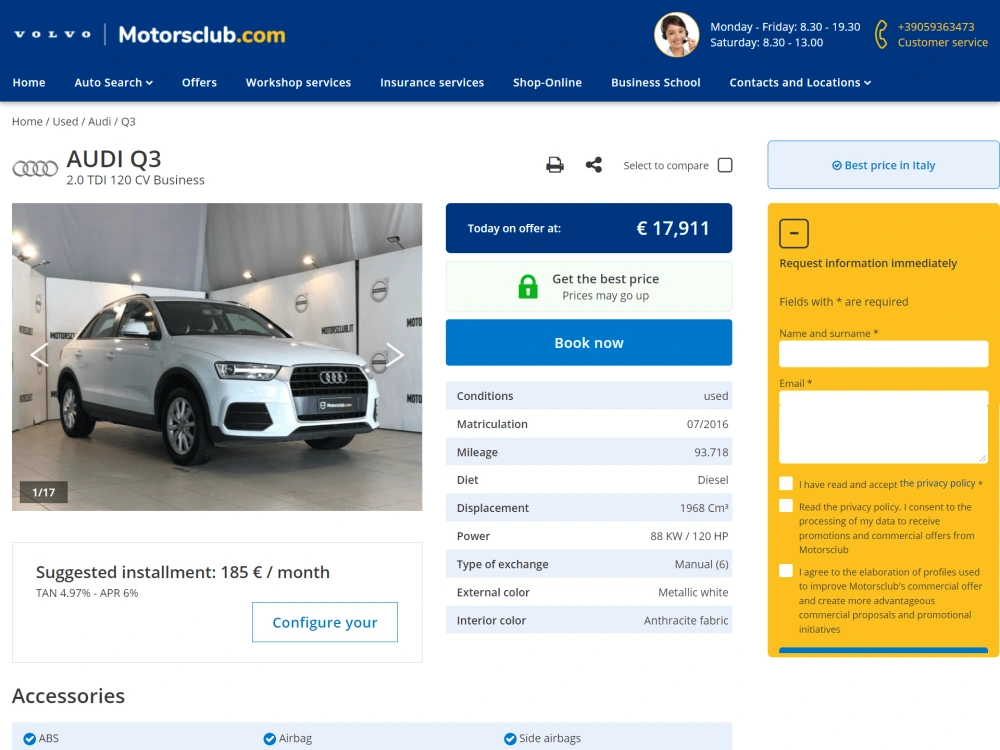Click the Airbag checkmark icon
This screenshot has width=1000, height=750.
tap(270, 739)
